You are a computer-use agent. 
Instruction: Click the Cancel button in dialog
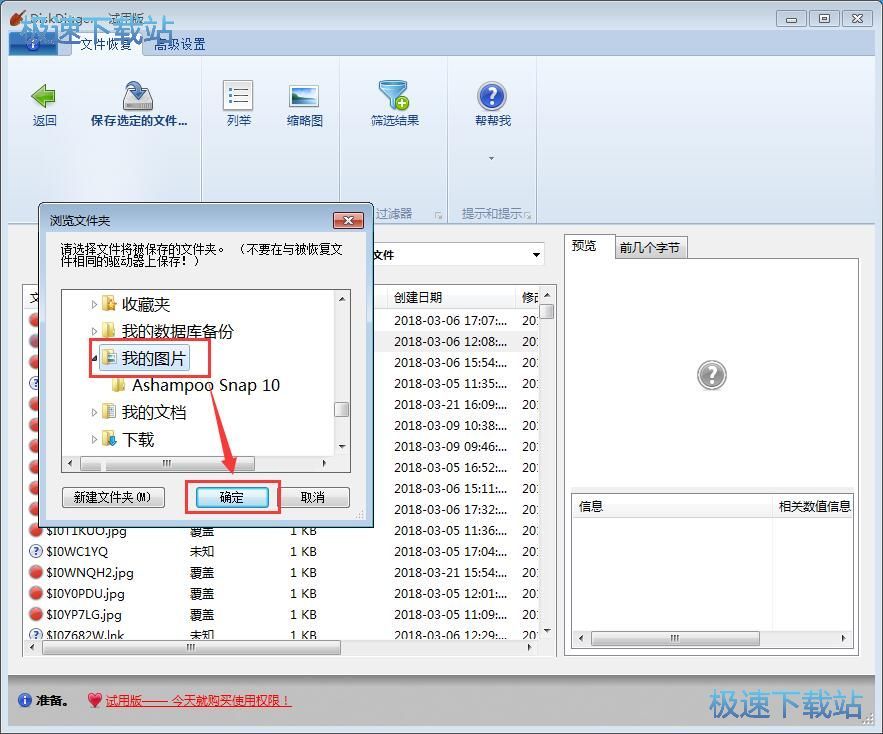[x=313, y=497]
